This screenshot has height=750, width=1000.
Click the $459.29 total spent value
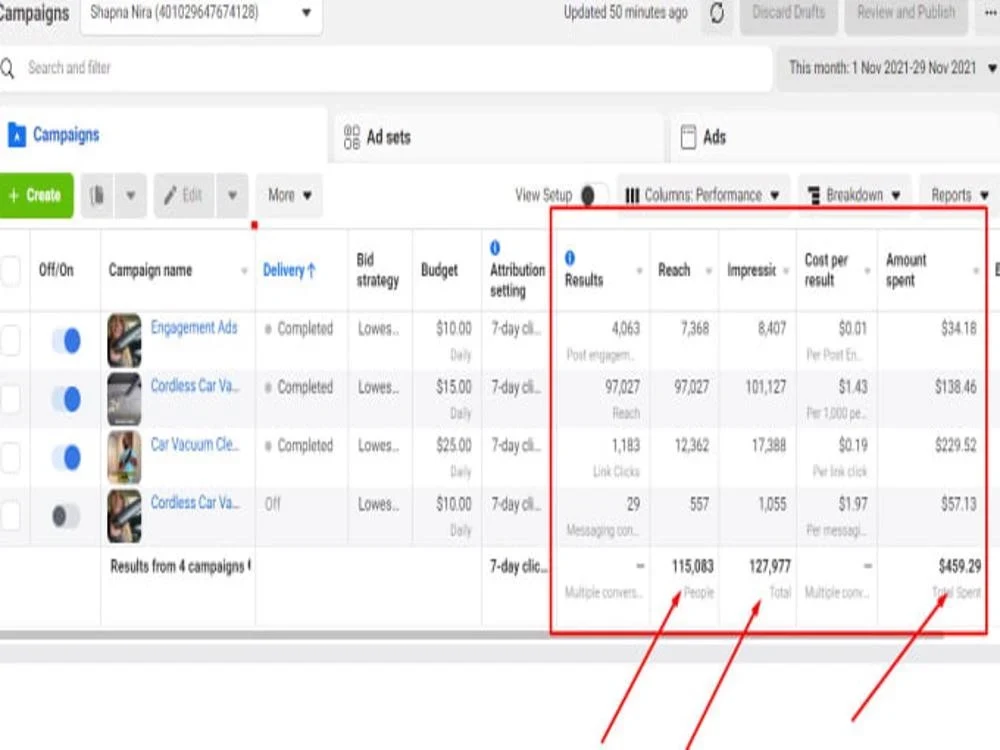(x=960, y=566)
